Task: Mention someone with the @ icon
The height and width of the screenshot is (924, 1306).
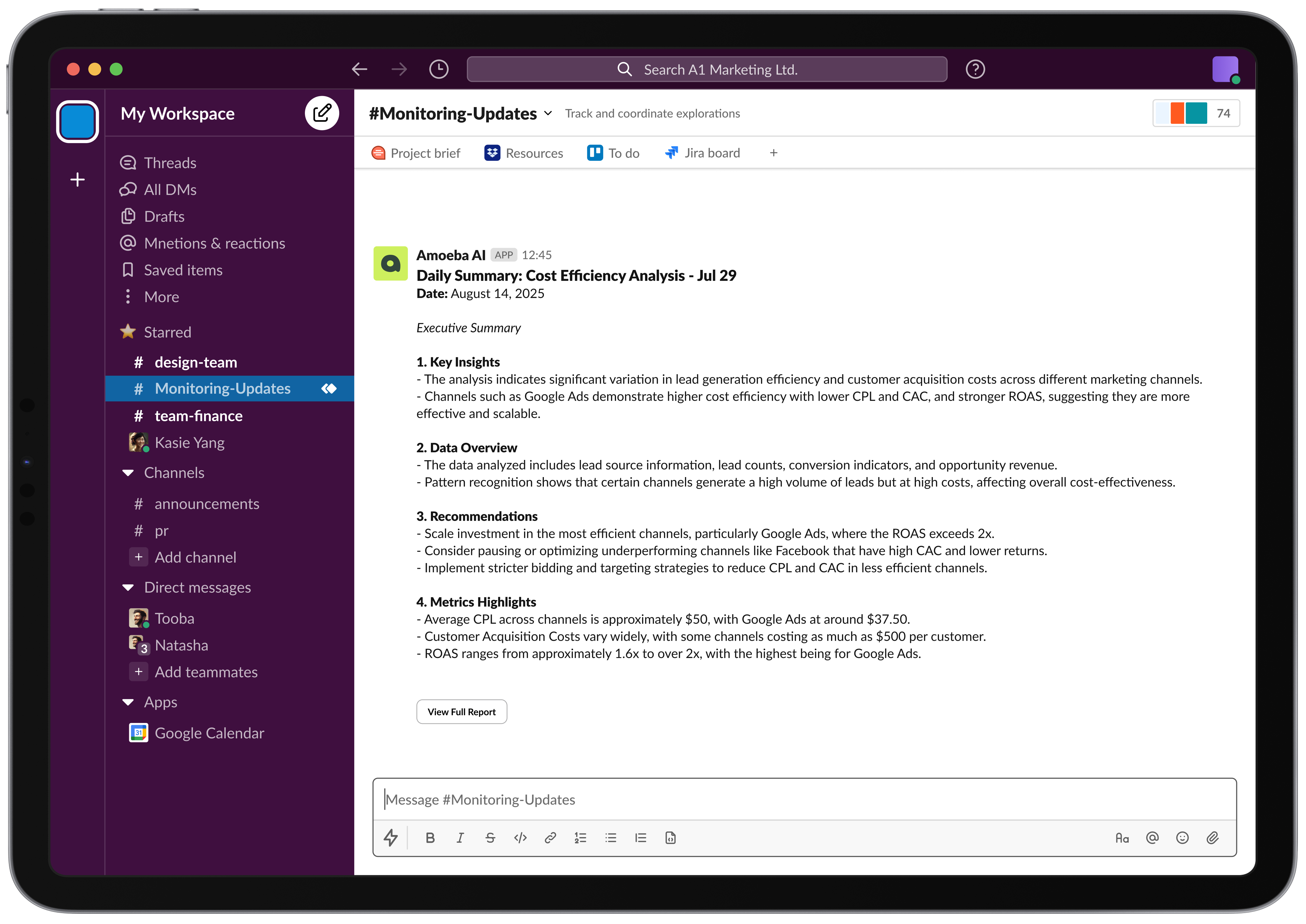Action: [x=1152, y=837]
